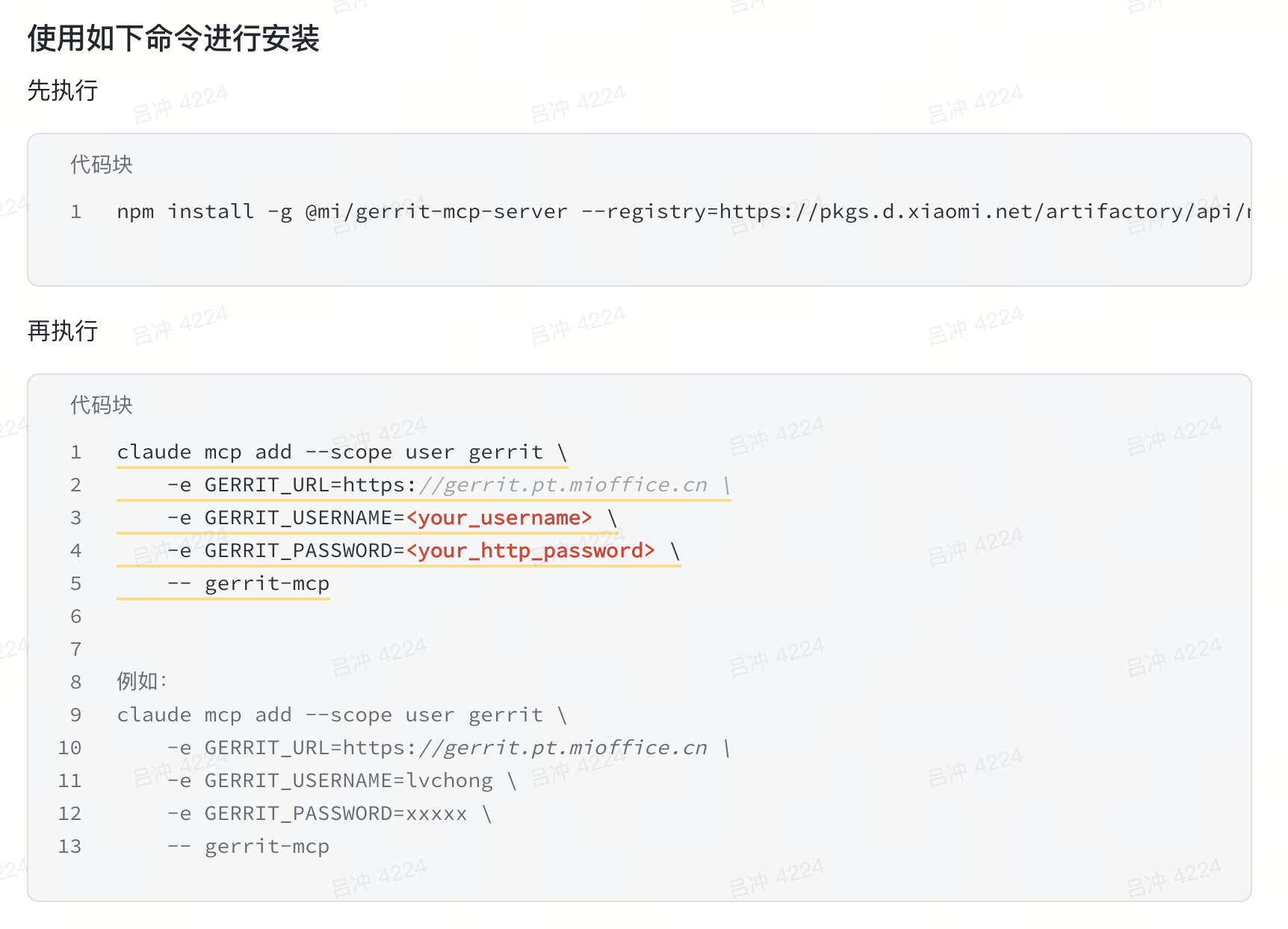Click the 再执行 paragraph text
The width and height of the screenshot is (1288, 929).
point(63,331)
